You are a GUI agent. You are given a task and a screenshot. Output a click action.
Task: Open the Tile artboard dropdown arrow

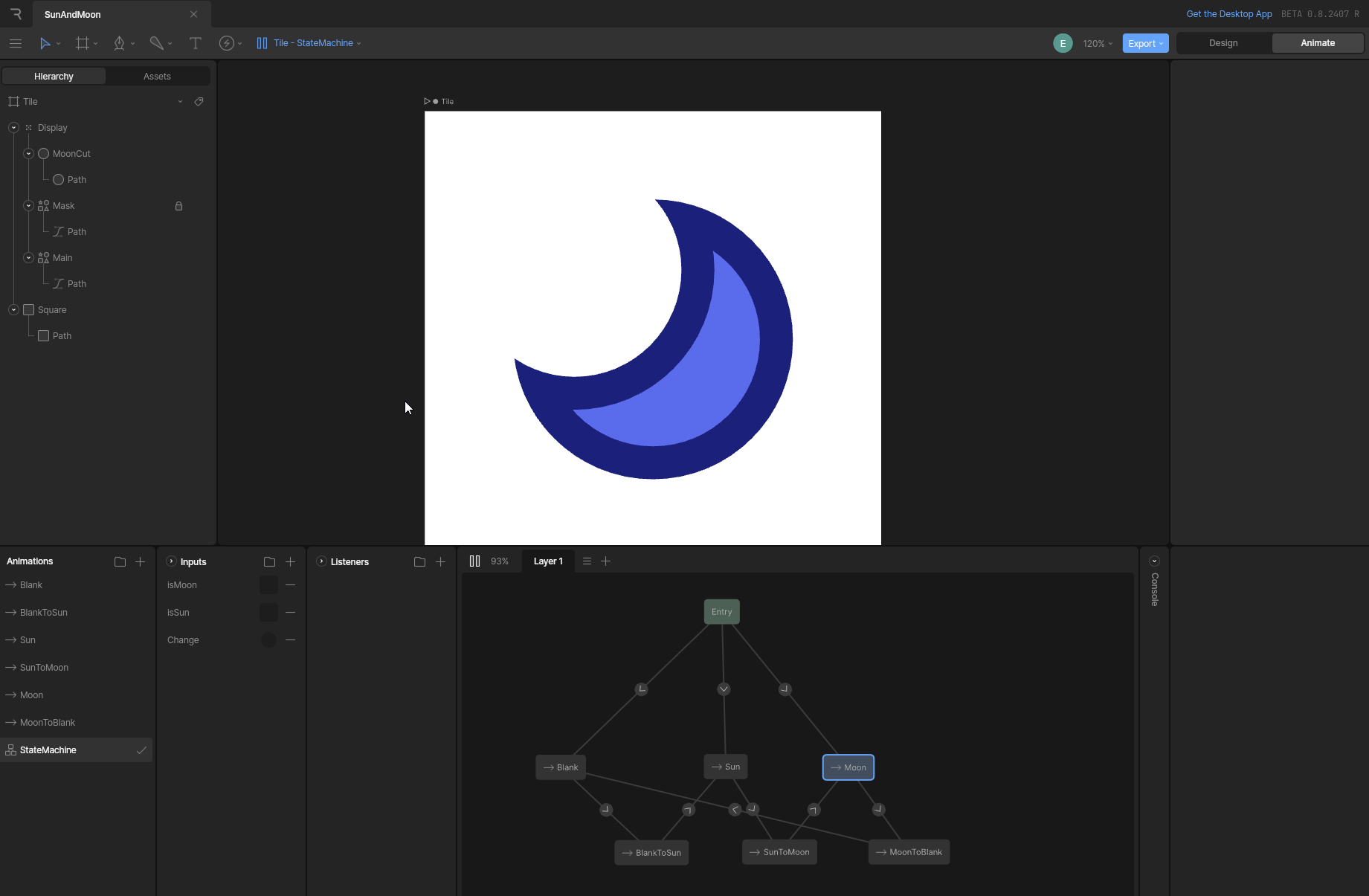[180, 102]
